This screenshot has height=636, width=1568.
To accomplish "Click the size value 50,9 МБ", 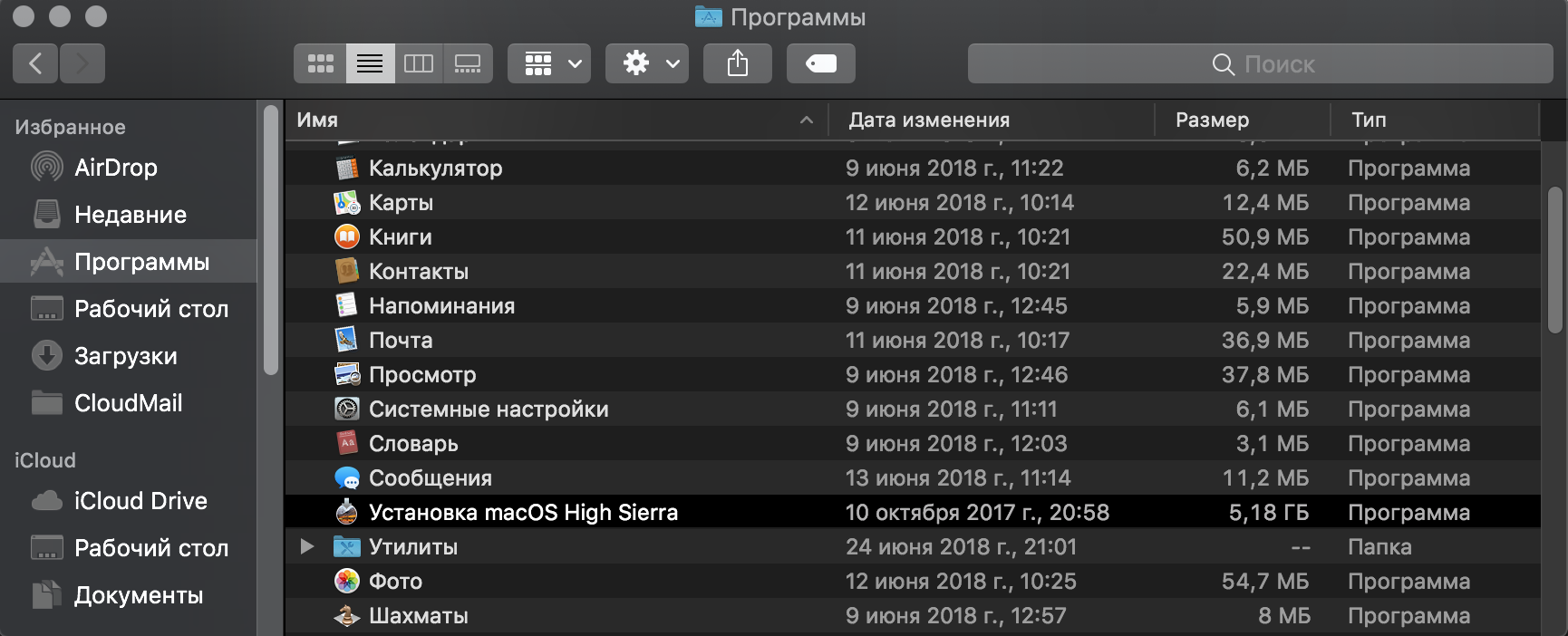I will (1265, 236).
